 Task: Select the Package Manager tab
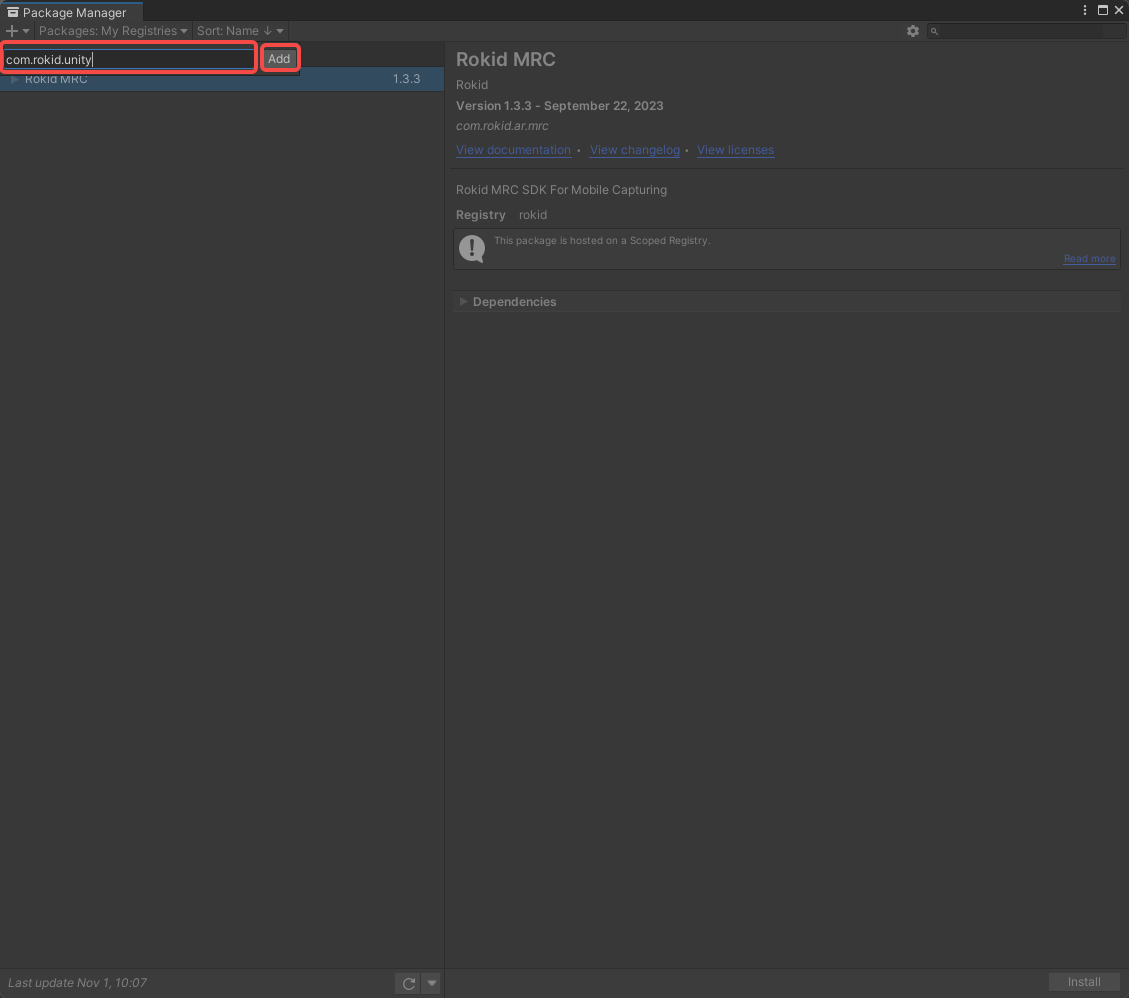[71, 12]
